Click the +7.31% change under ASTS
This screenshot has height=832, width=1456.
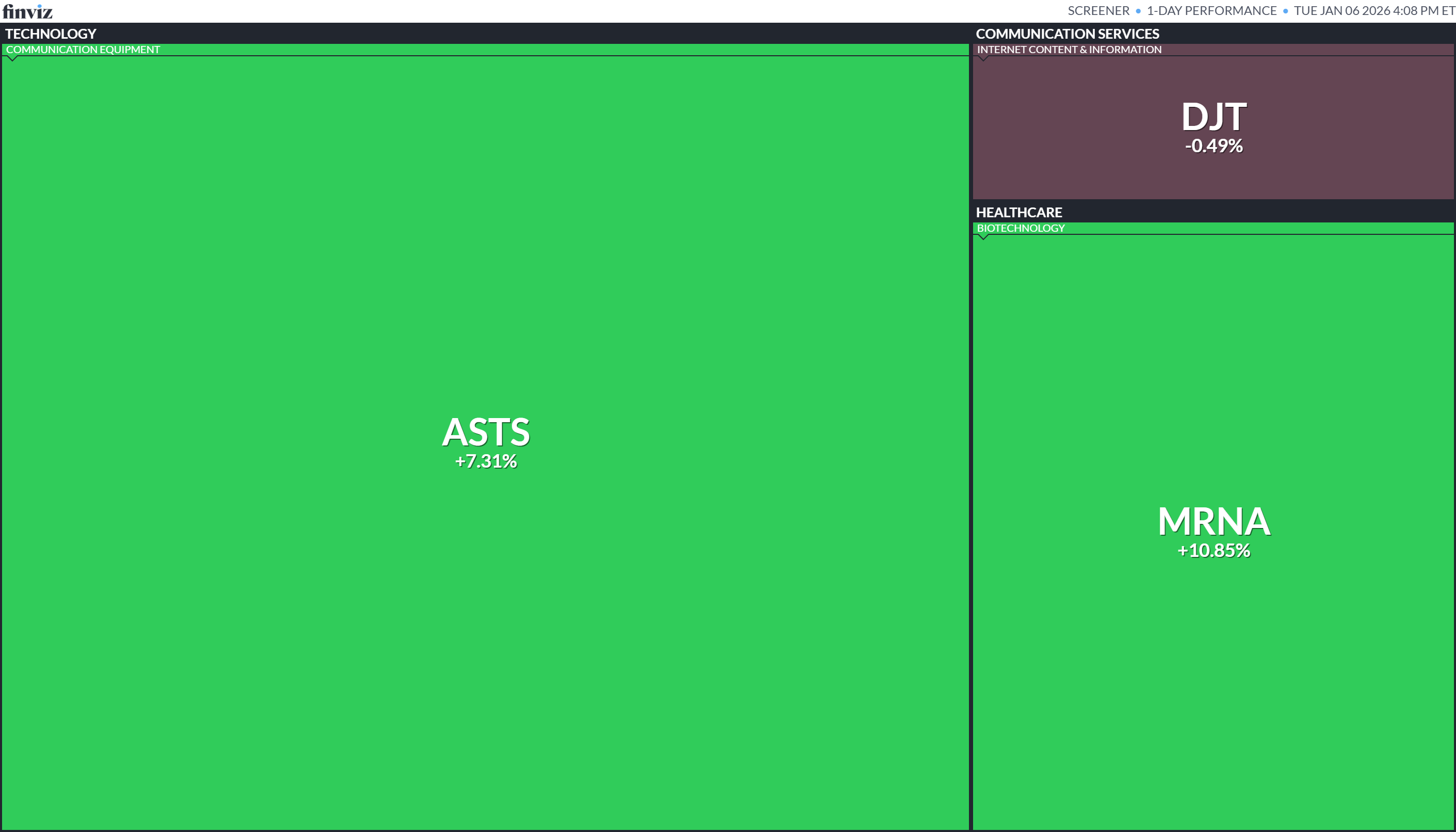point(486,461)
